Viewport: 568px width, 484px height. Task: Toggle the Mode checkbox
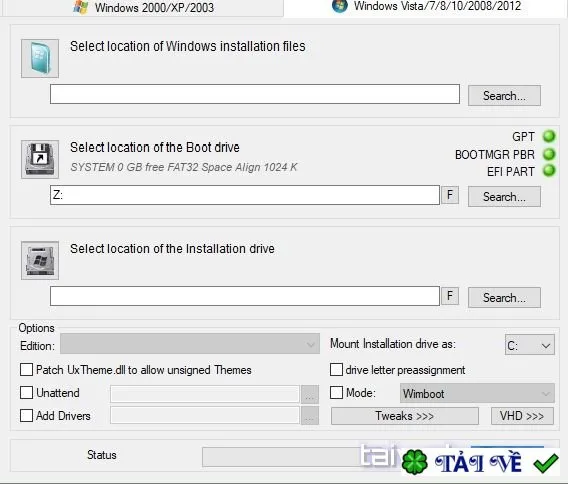(337, 393)
